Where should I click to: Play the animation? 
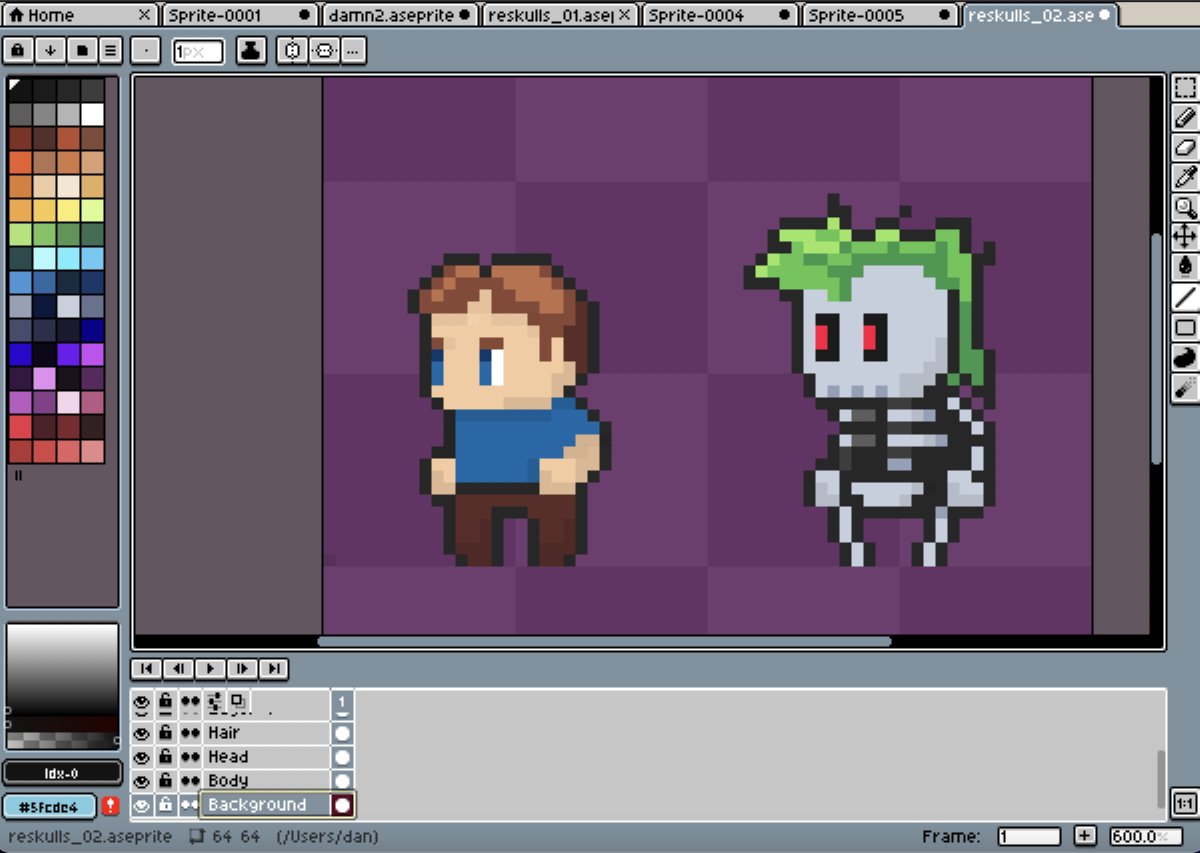pos(209,668)
